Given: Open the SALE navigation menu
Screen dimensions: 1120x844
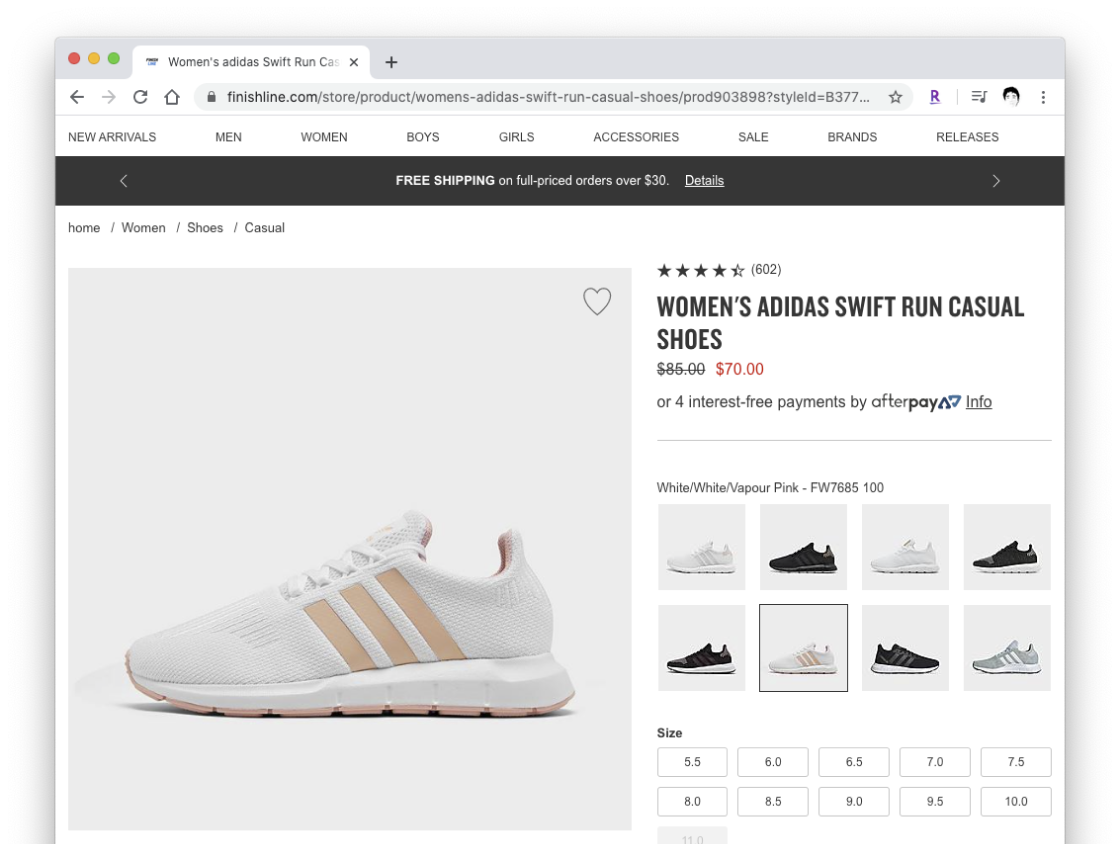Looking at the screenshot, I should click(x=753, y=137).
